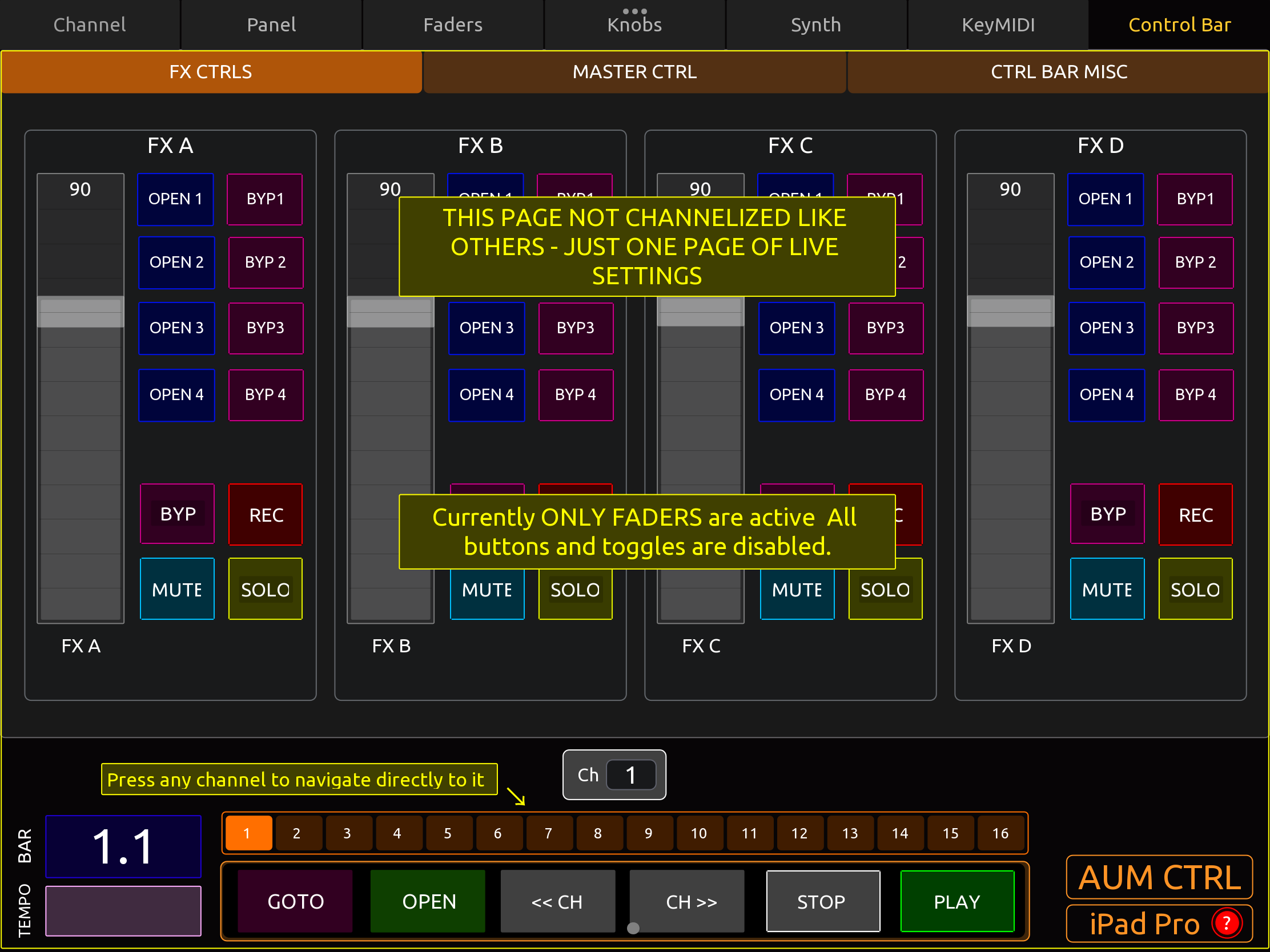Toggle BYP 2 in FX D panel
This screenshot has width=1270, height=952.
point(1195,262)
